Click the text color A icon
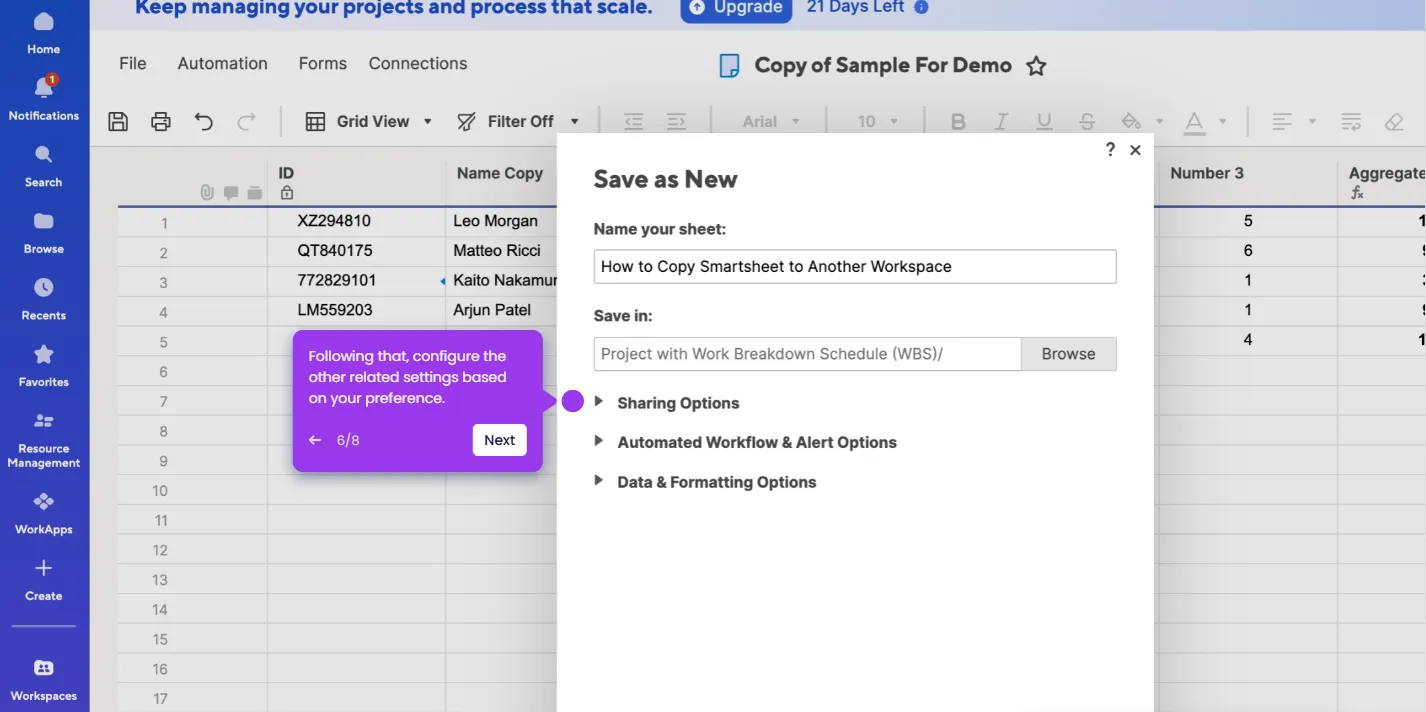The image size is (1426, 712). 1194,122
